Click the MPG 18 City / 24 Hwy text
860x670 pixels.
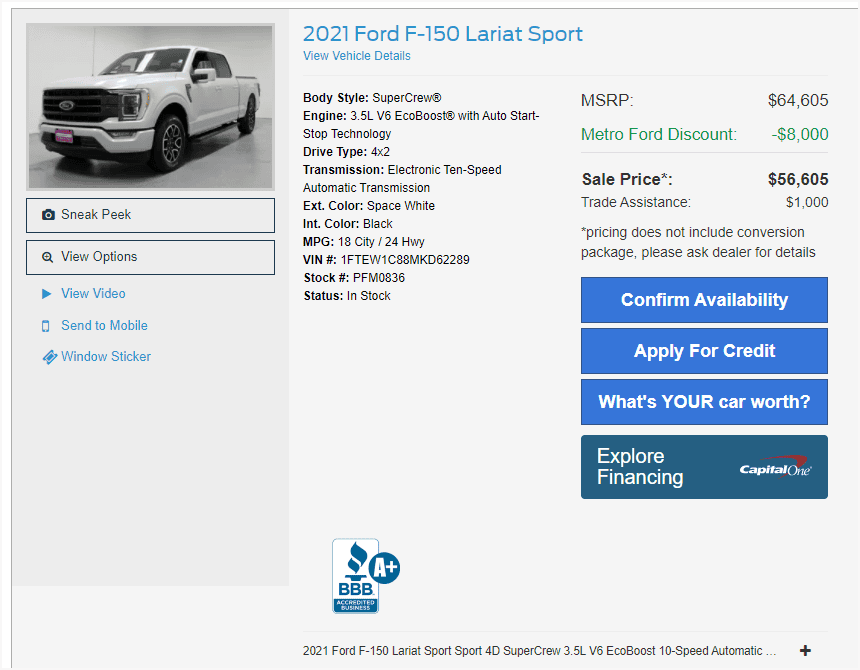pyautogui.click(x=364, y=242)
